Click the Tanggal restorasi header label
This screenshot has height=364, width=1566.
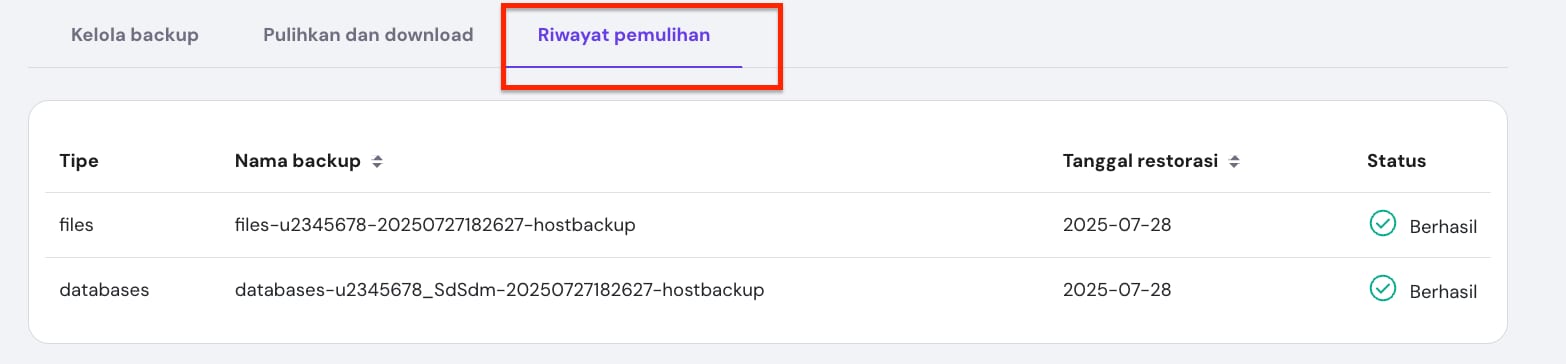1141,161
